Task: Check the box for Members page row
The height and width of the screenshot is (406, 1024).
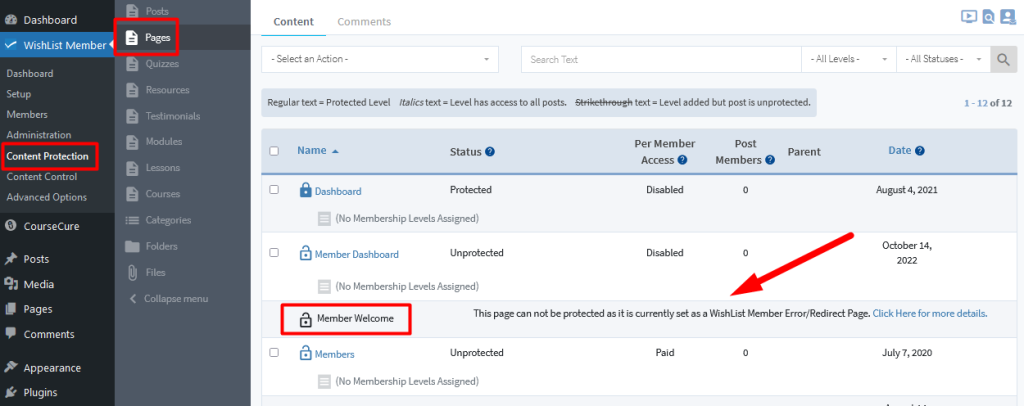Action: coord(274,352)
